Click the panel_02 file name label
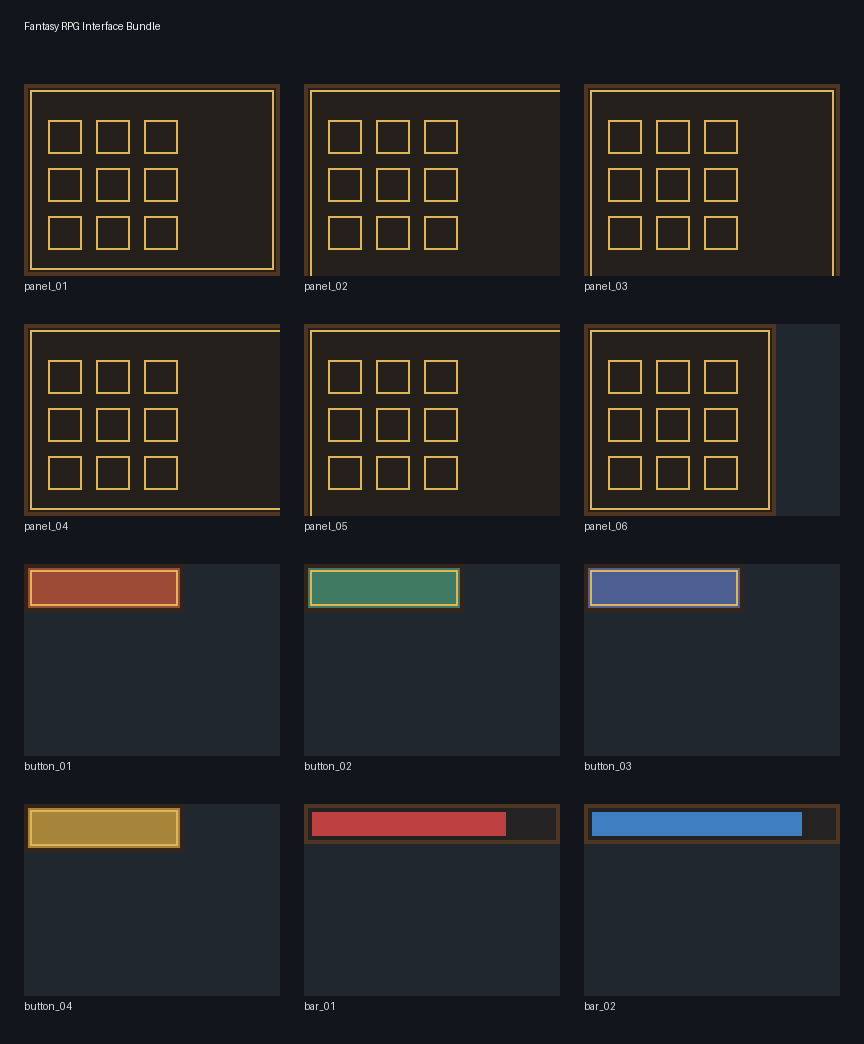The image size is (864, 1044). pos(326,286)
